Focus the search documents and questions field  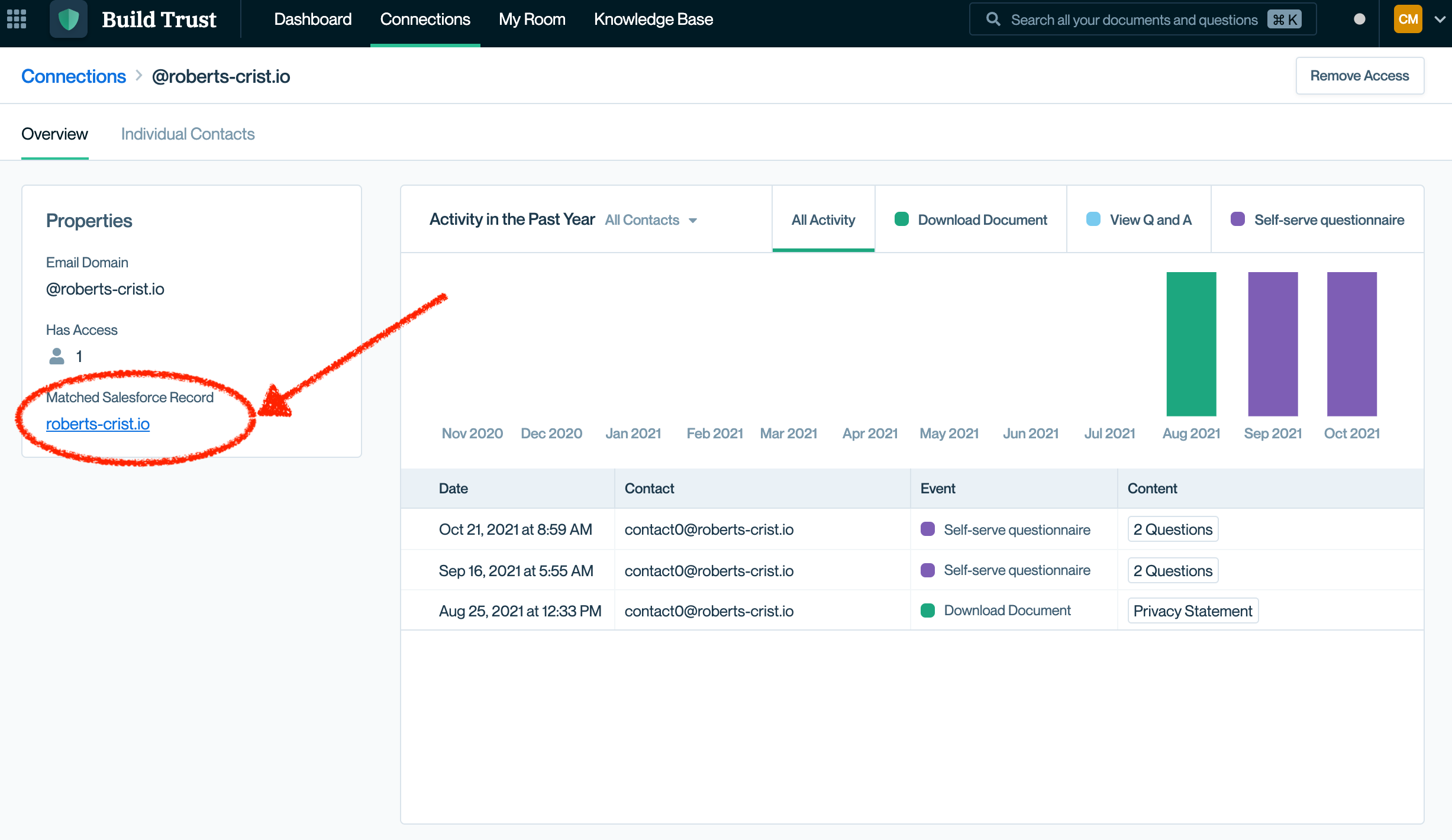[x=1143, y=20]
